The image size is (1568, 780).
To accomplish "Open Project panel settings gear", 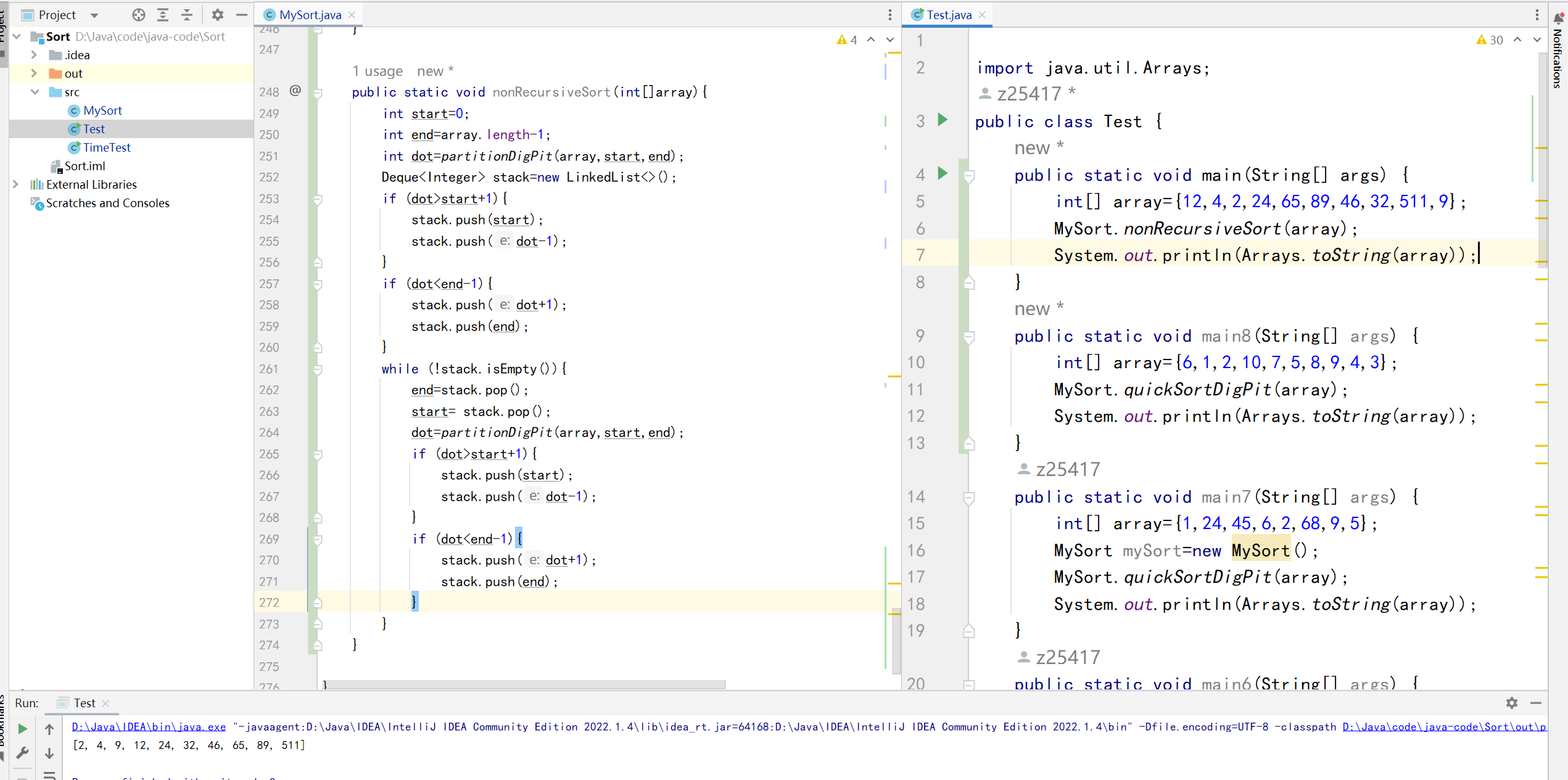I will (217, 15).
